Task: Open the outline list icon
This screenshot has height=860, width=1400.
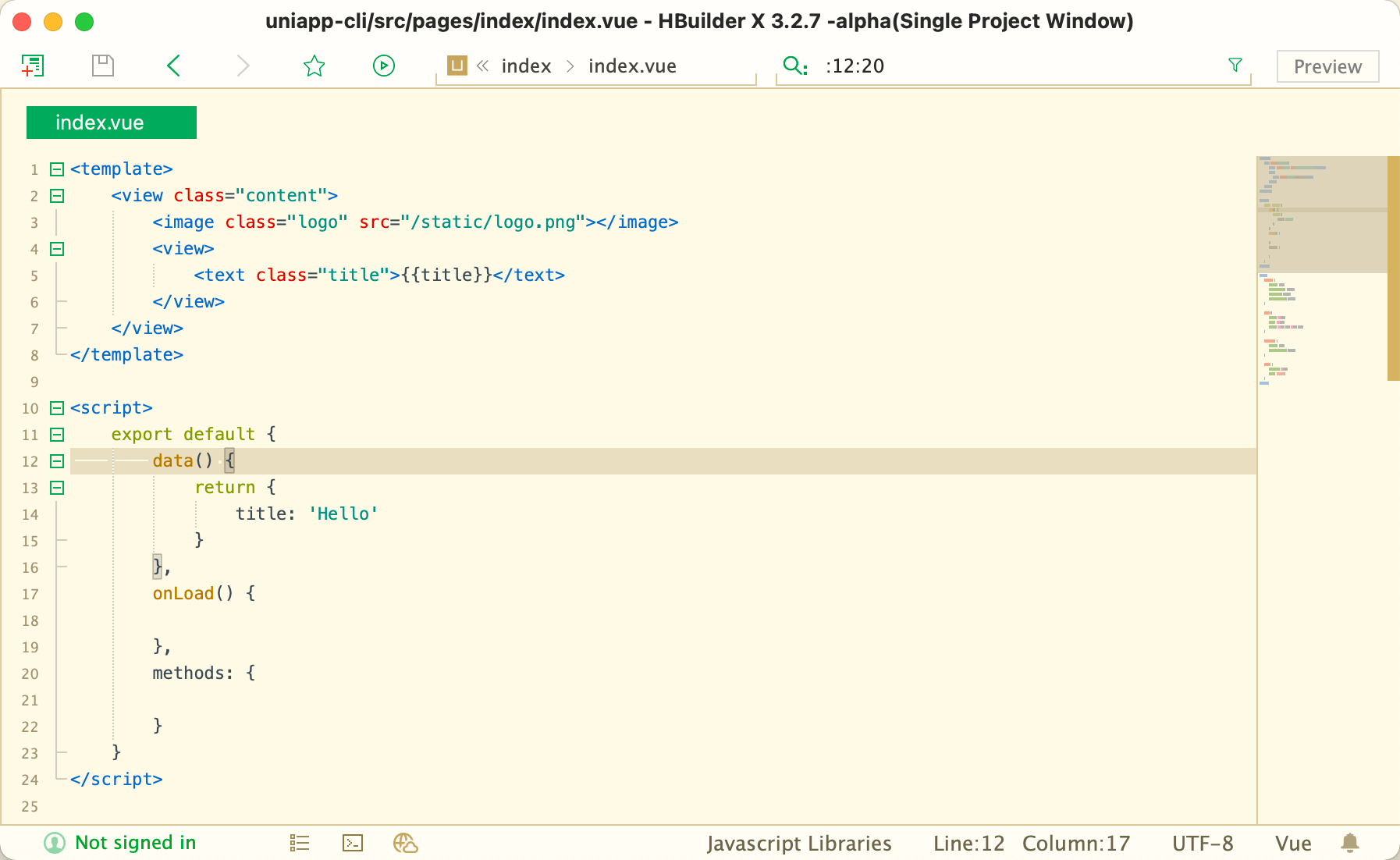Action: pos(300,843)
